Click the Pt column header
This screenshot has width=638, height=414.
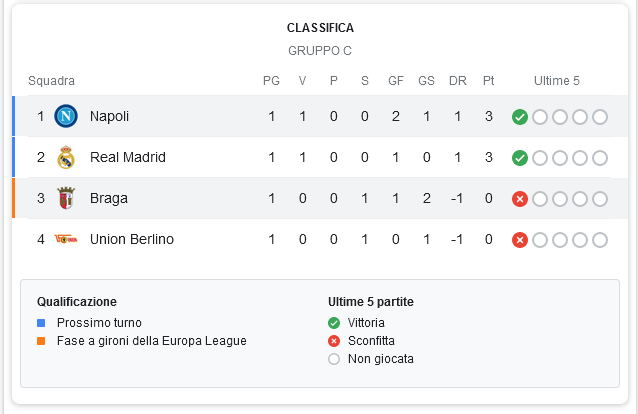click(x=488, y=81)
